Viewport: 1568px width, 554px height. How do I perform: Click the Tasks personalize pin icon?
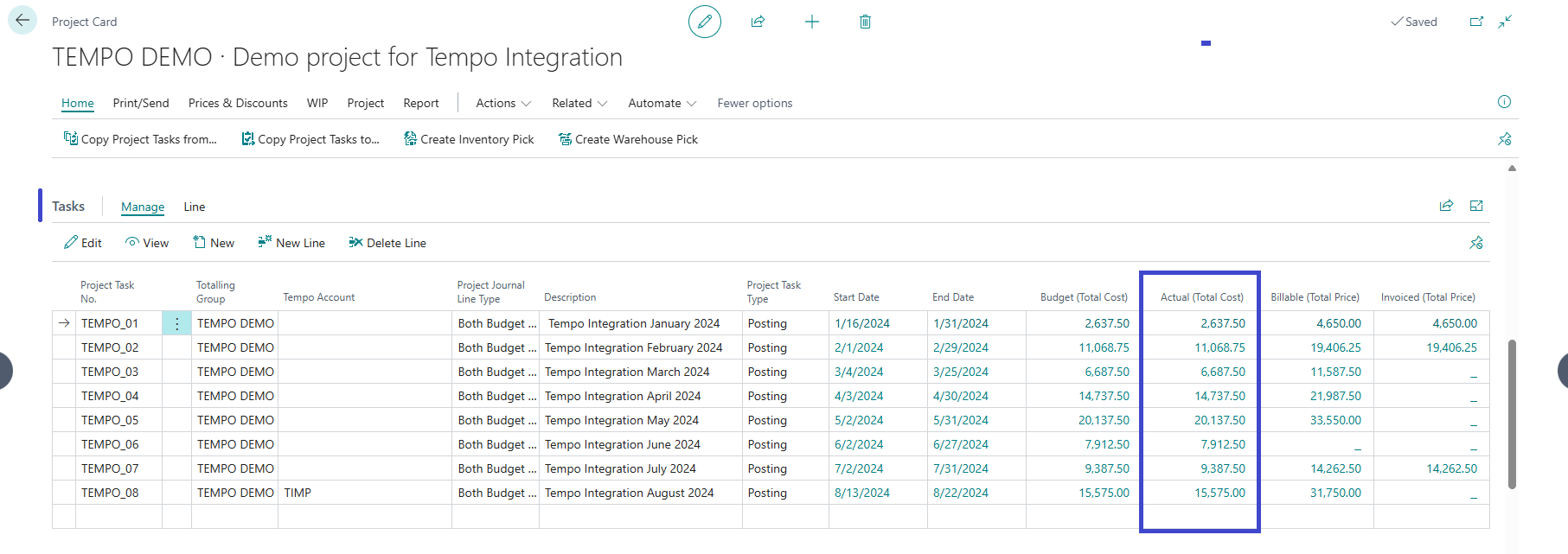[x=1476, y=243]
